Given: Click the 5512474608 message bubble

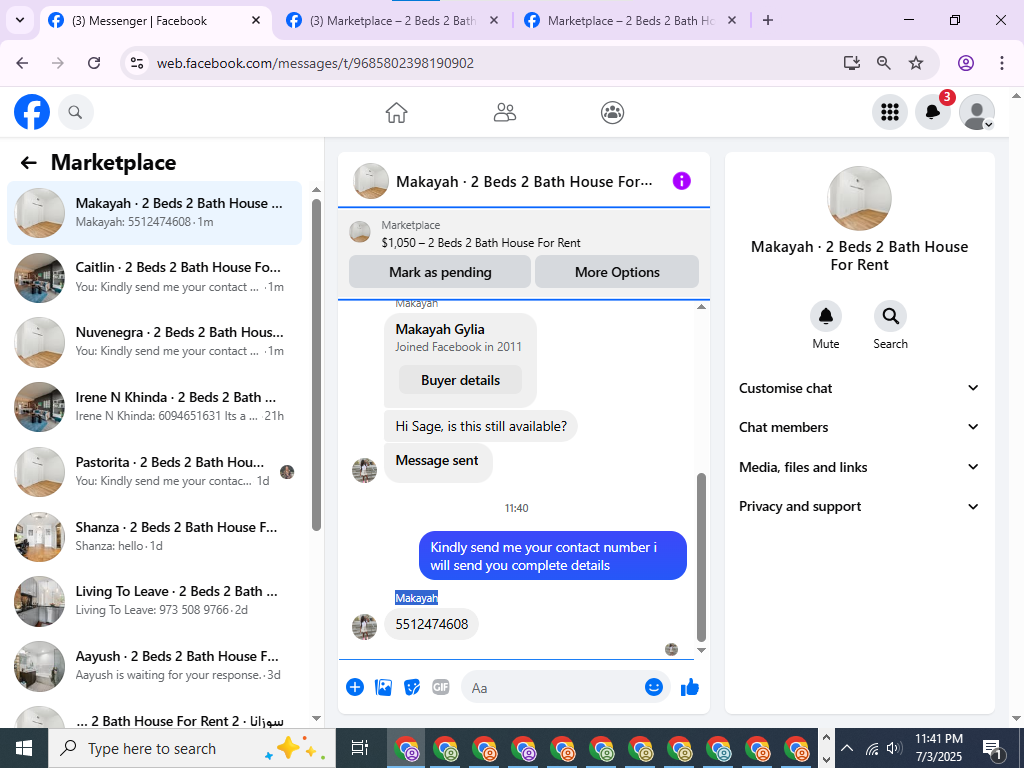Looking at the screenshot, I should 431,624.
